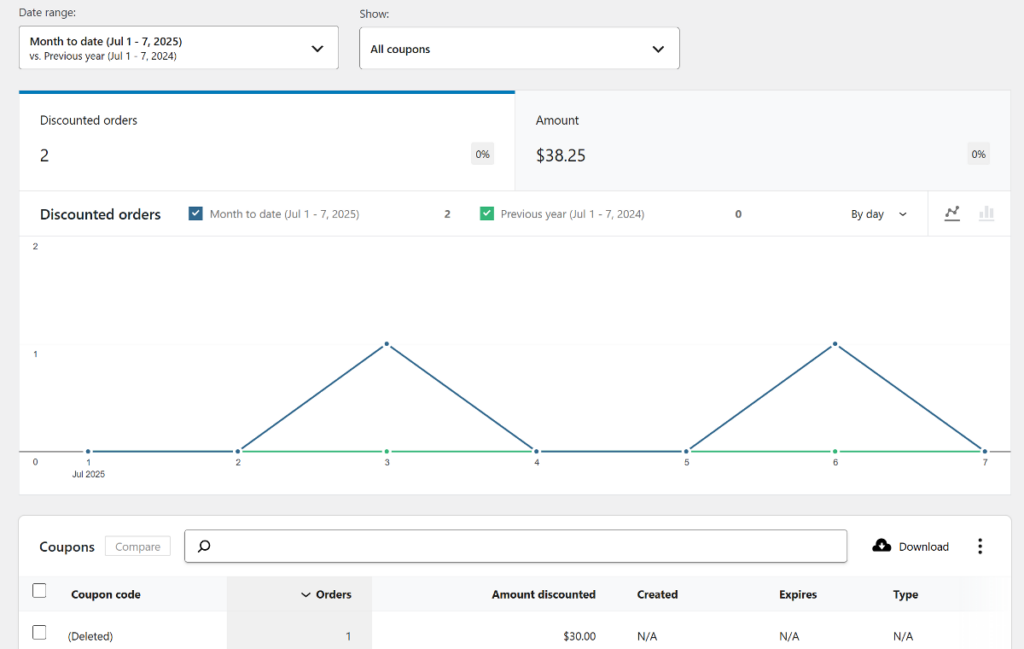The height and width of the screenshot is (649, 1024).
Task: Click the magnifier icon in the search bar
Action: click(205, 546)
